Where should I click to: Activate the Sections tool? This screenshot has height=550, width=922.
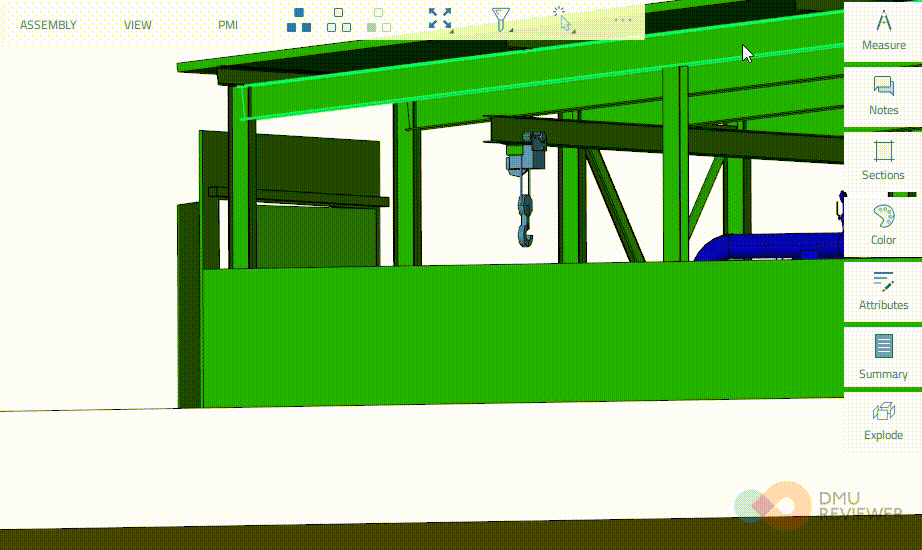tap(883, 161)
